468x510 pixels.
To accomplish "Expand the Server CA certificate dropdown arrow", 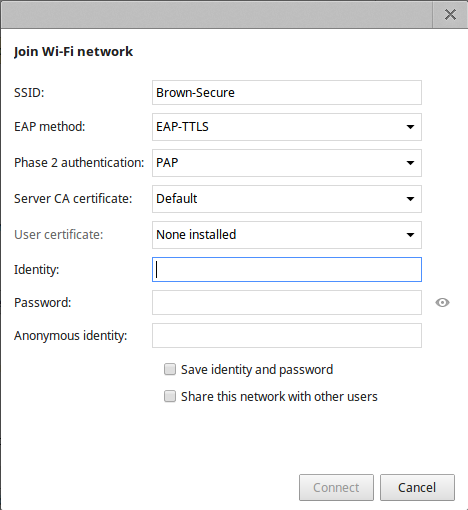I will coord(410,199).
